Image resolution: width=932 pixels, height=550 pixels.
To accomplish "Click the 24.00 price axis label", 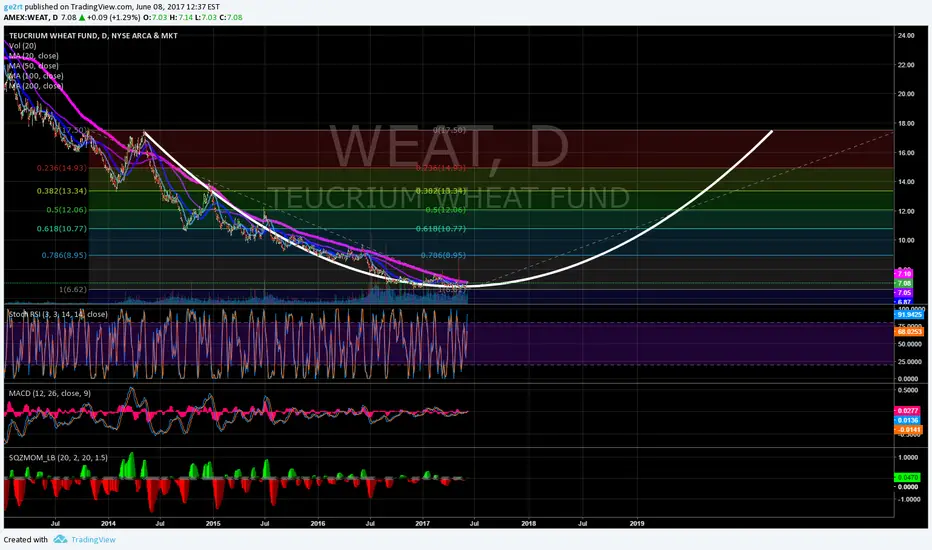I will pyautogui.click(x=906, y=36).
